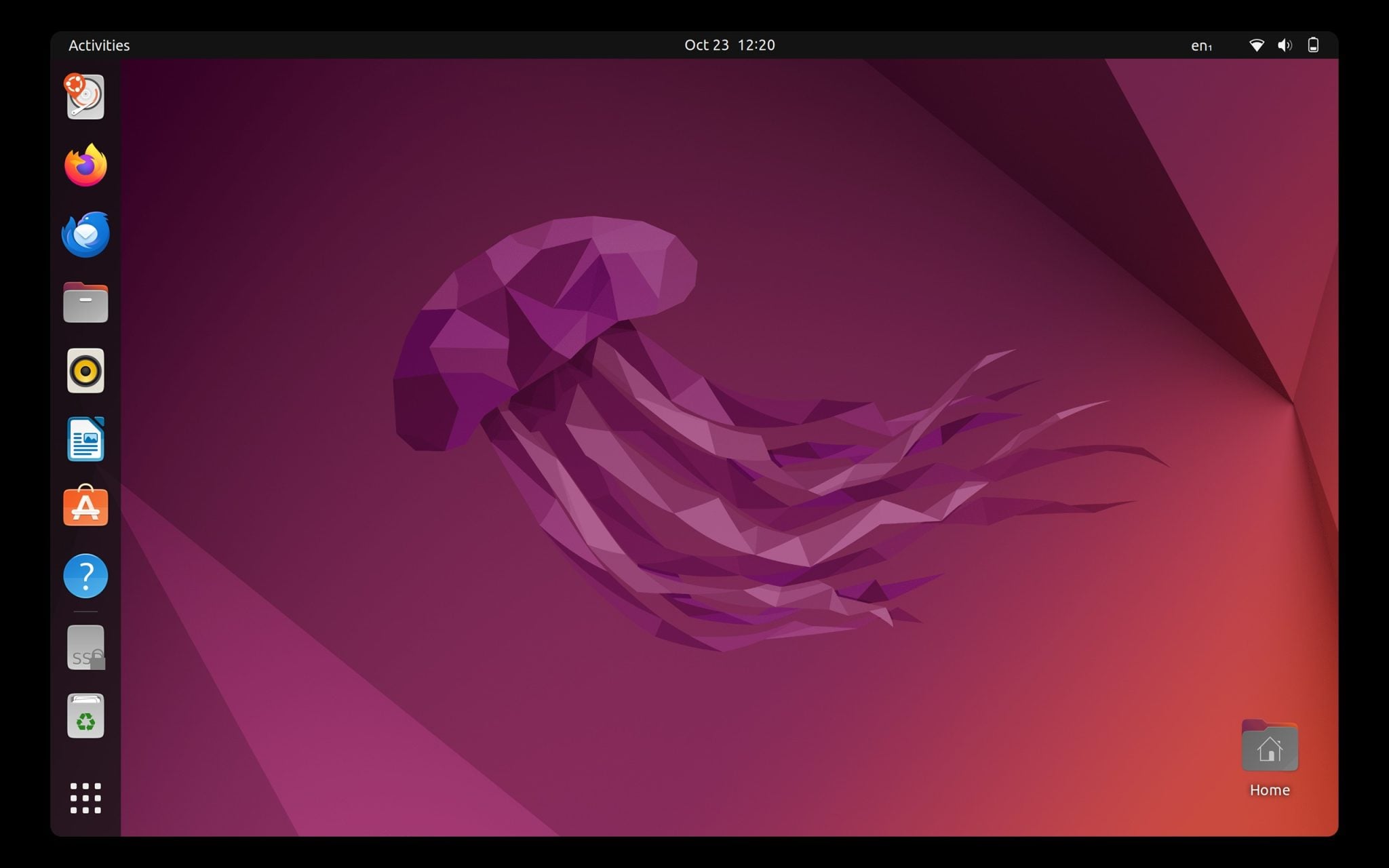
Task: Click the Activities button
Action: pos(99,45)
